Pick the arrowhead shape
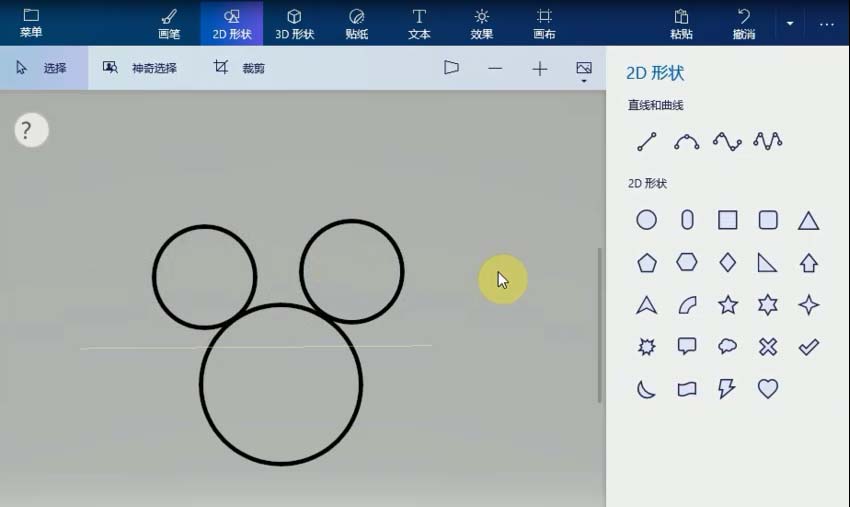850x507 pixels. pyautogui.click(x=647, y=305)
